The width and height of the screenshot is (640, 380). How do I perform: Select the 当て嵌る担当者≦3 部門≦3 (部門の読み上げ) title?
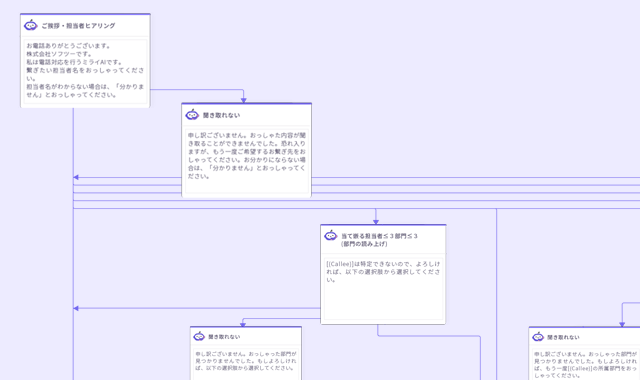pos(379,240)
